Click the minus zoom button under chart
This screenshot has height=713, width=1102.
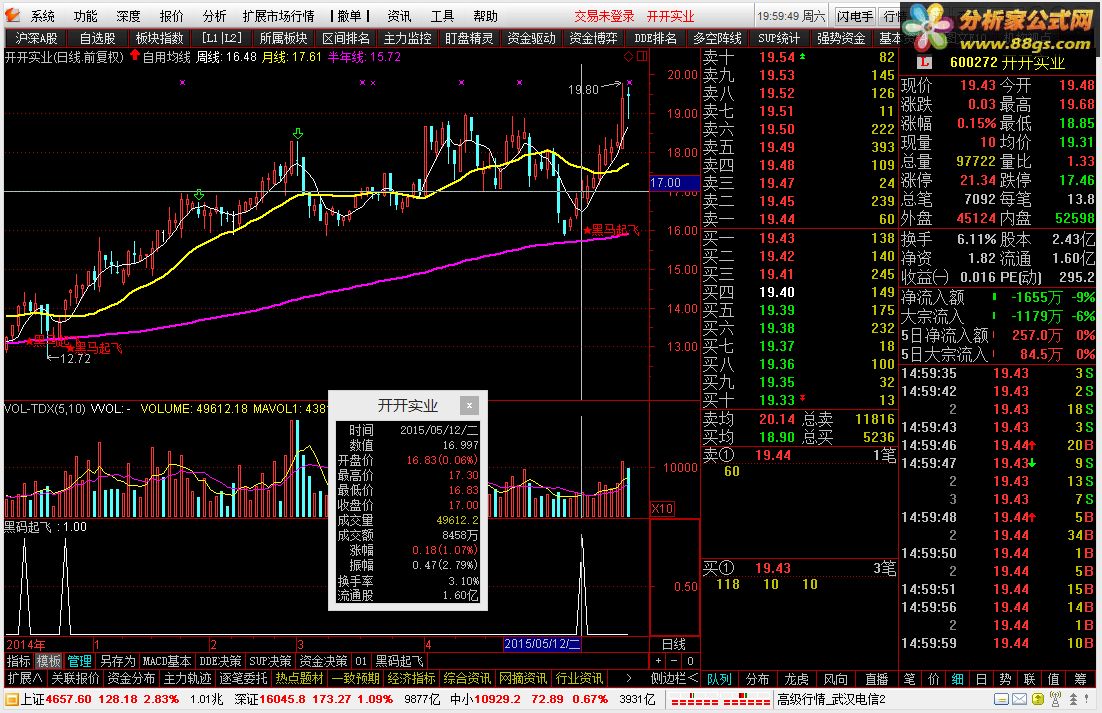pos(674,661)
